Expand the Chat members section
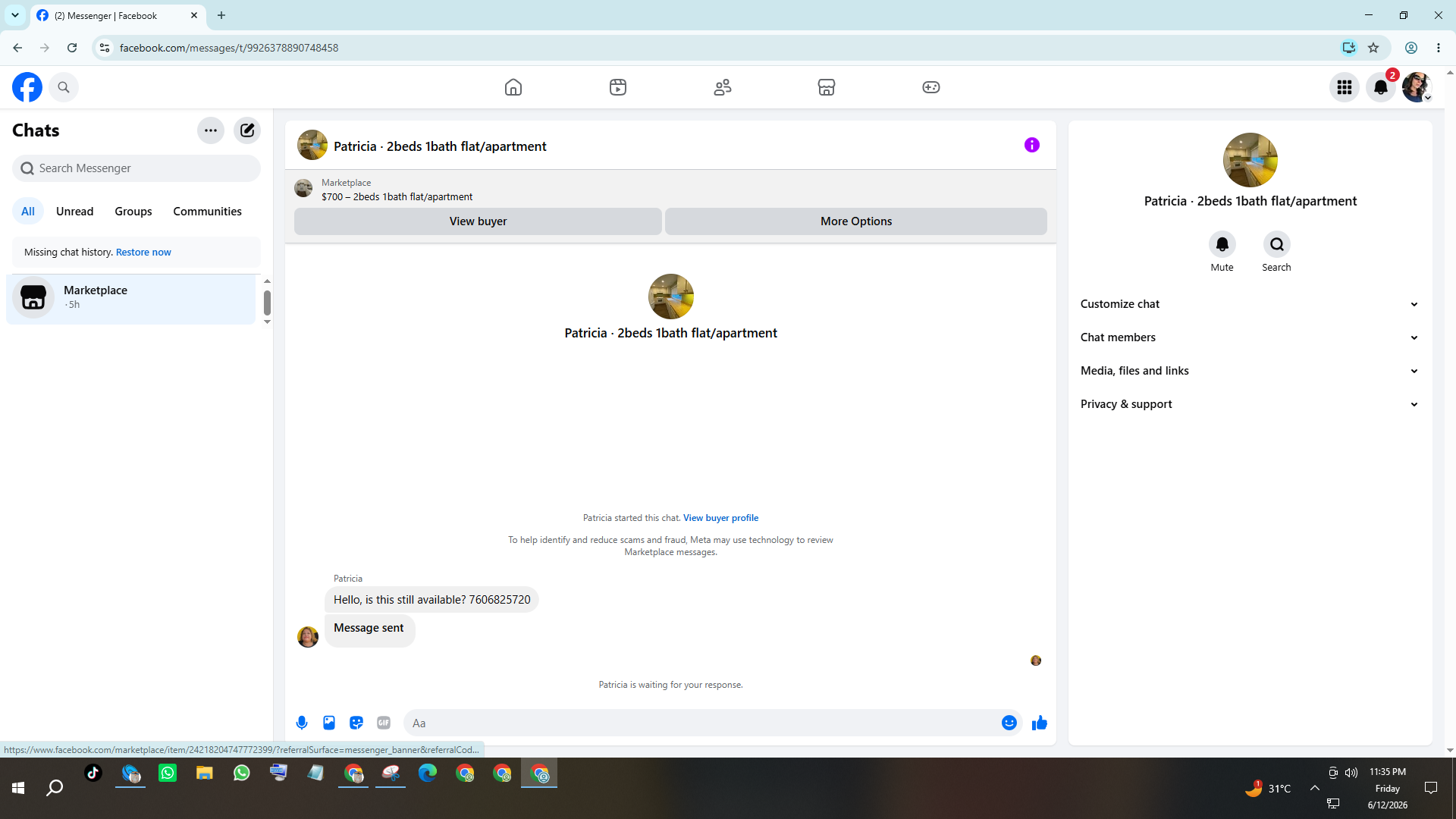The width and height of the screenshot is (1456, 819). 1250,337
